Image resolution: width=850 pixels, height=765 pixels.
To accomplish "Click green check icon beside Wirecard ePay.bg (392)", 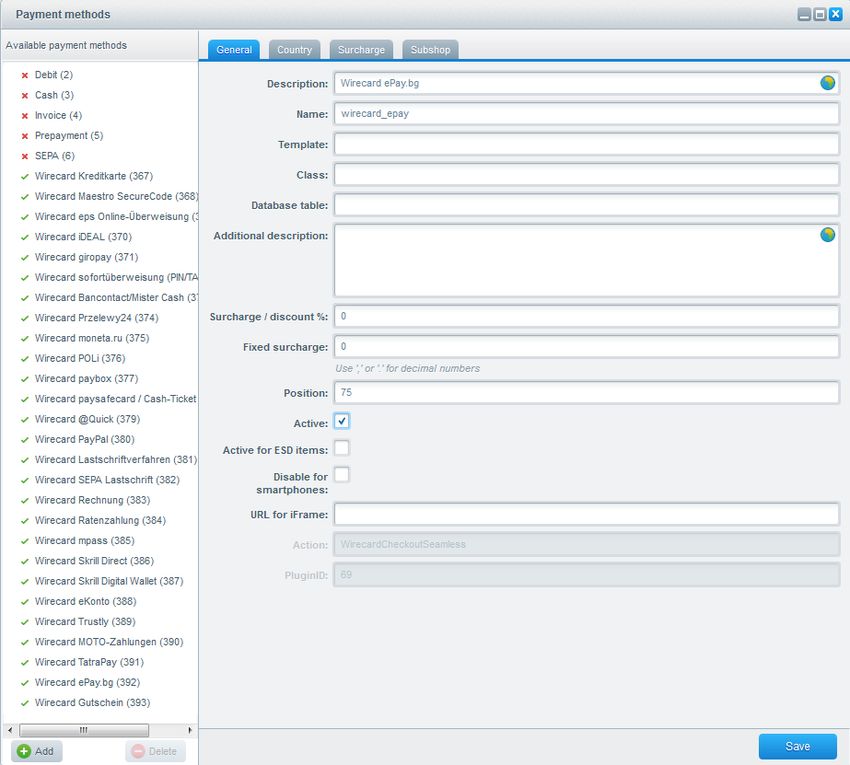I will coord(24,683).
